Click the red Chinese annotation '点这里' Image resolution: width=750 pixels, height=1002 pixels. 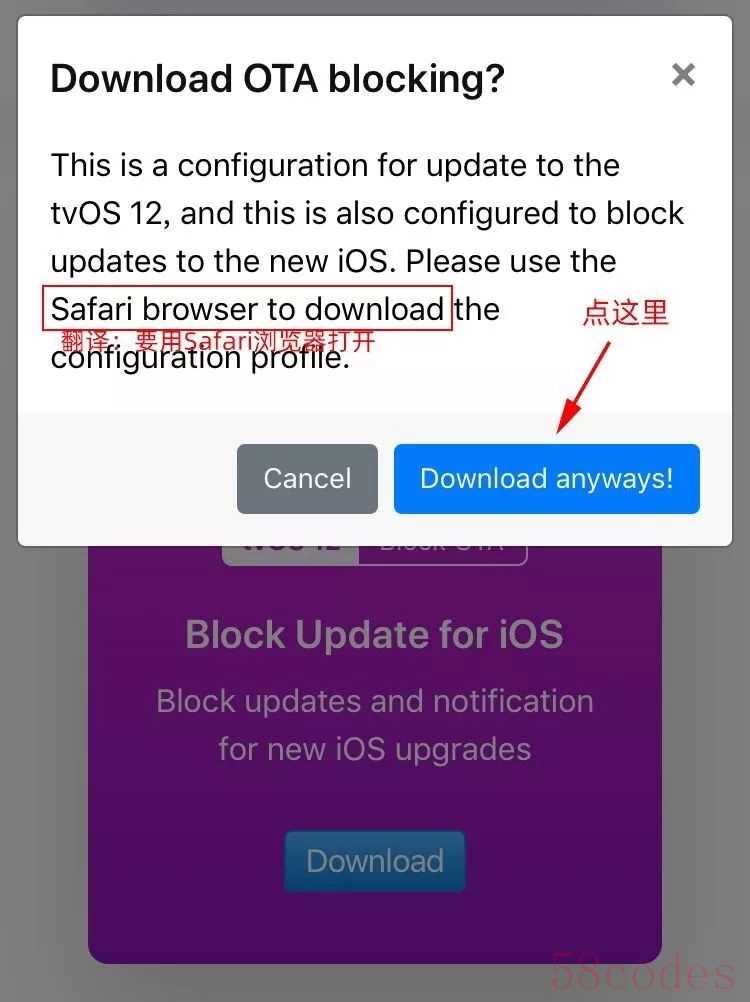tap(626, 312)
